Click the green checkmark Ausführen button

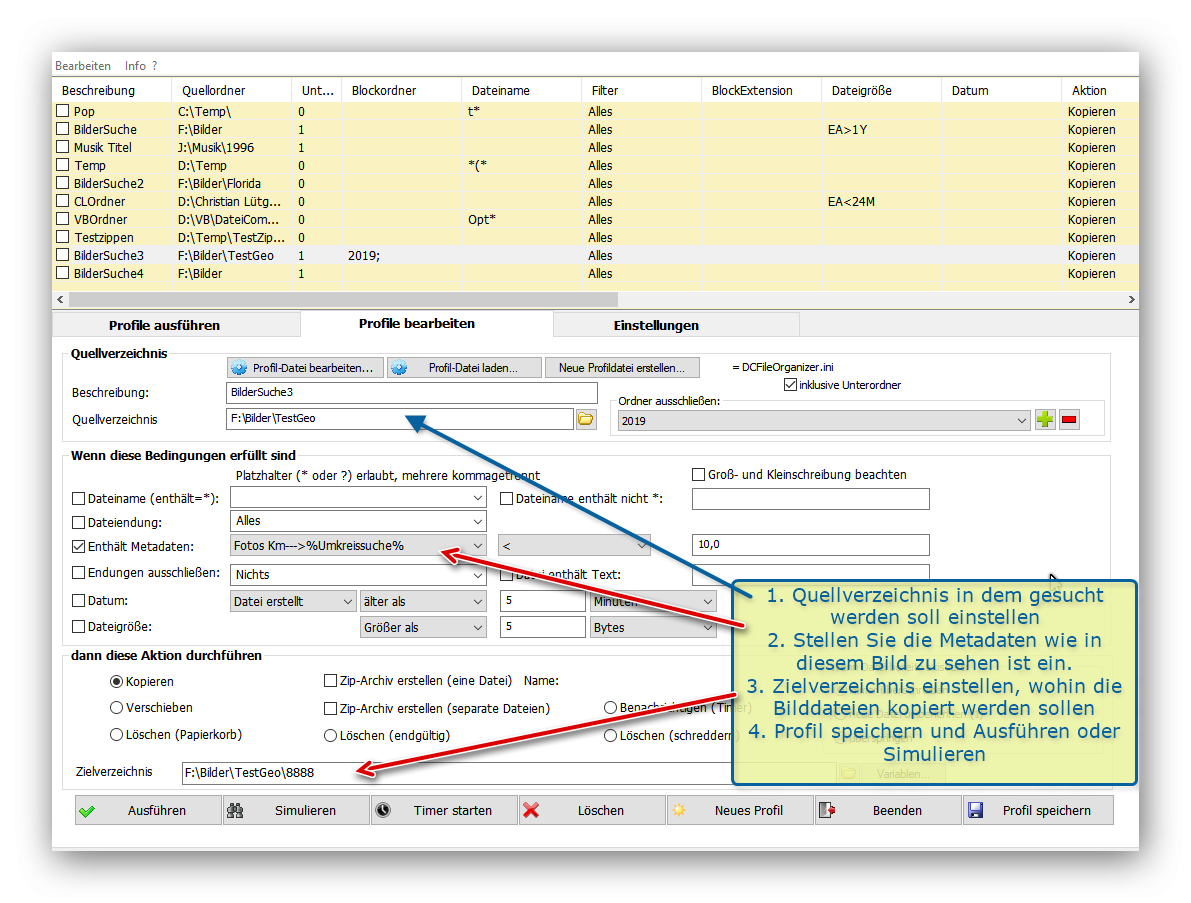click(148, 810)
